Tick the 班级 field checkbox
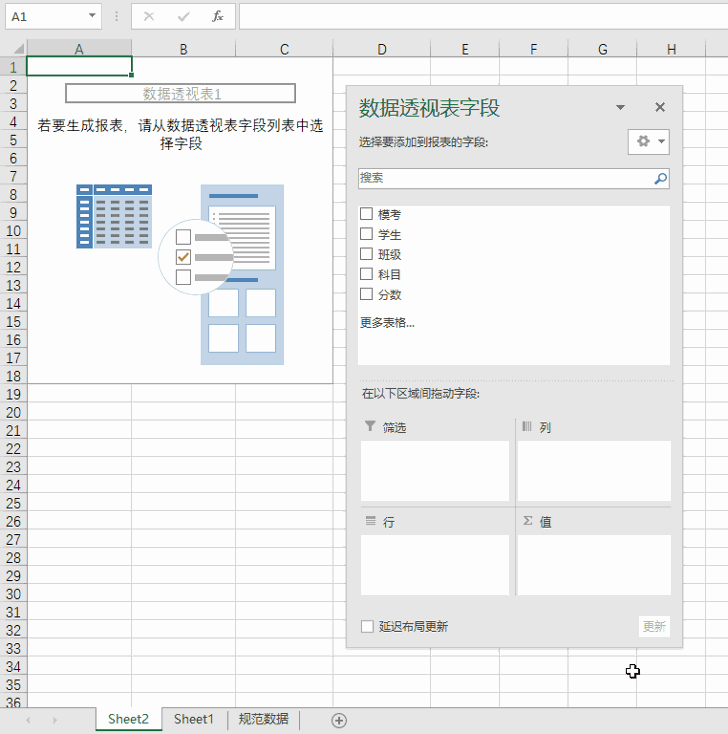The height and width of the screenshot is (734, 728). [x=367, y=254]
